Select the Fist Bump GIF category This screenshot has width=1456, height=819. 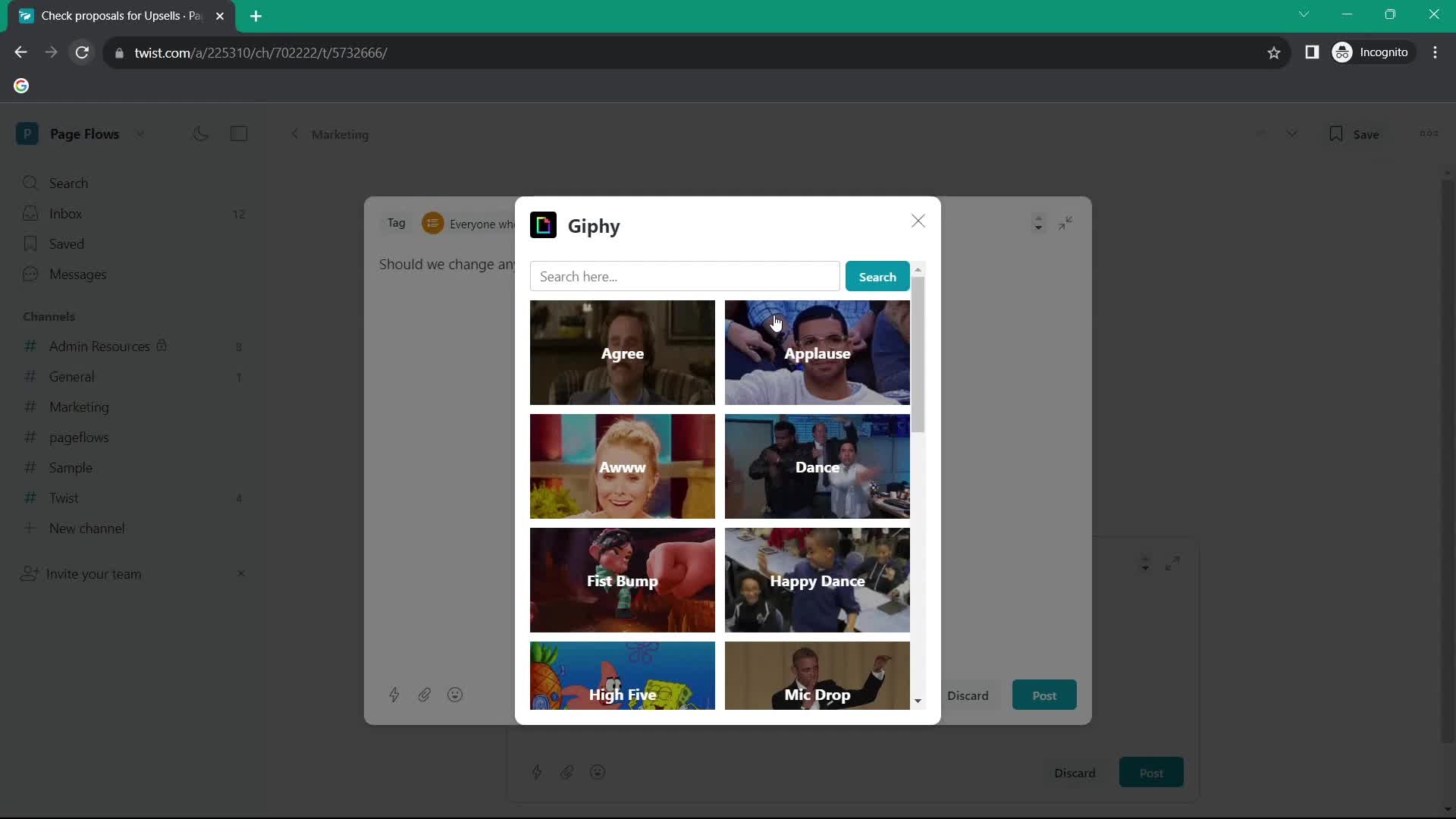tap(623, 580)
